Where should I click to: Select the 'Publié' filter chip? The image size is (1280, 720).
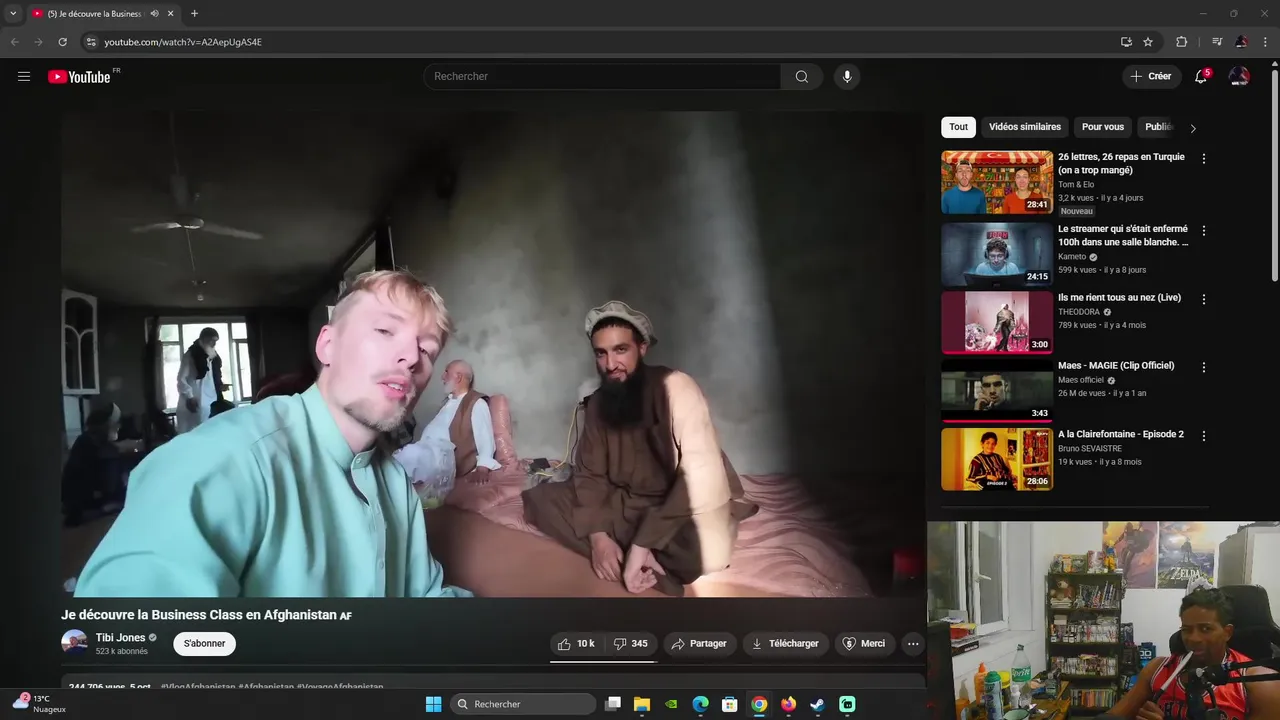pyautogui.click(x=1159, y=127)
